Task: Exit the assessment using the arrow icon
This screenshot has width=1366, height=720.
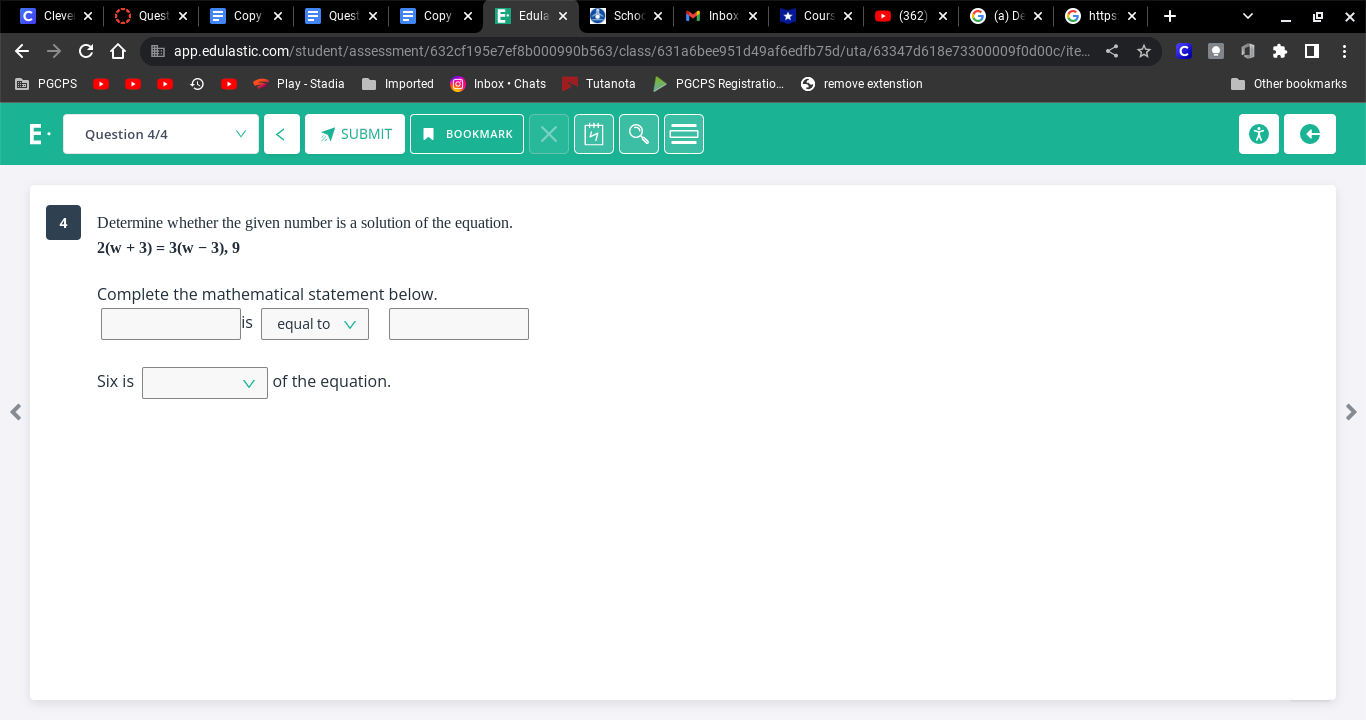Action: point(1309,134)
